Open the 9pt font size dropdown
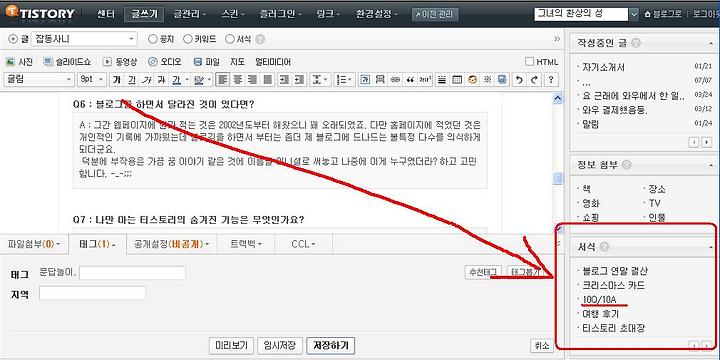 click(91, 79)
